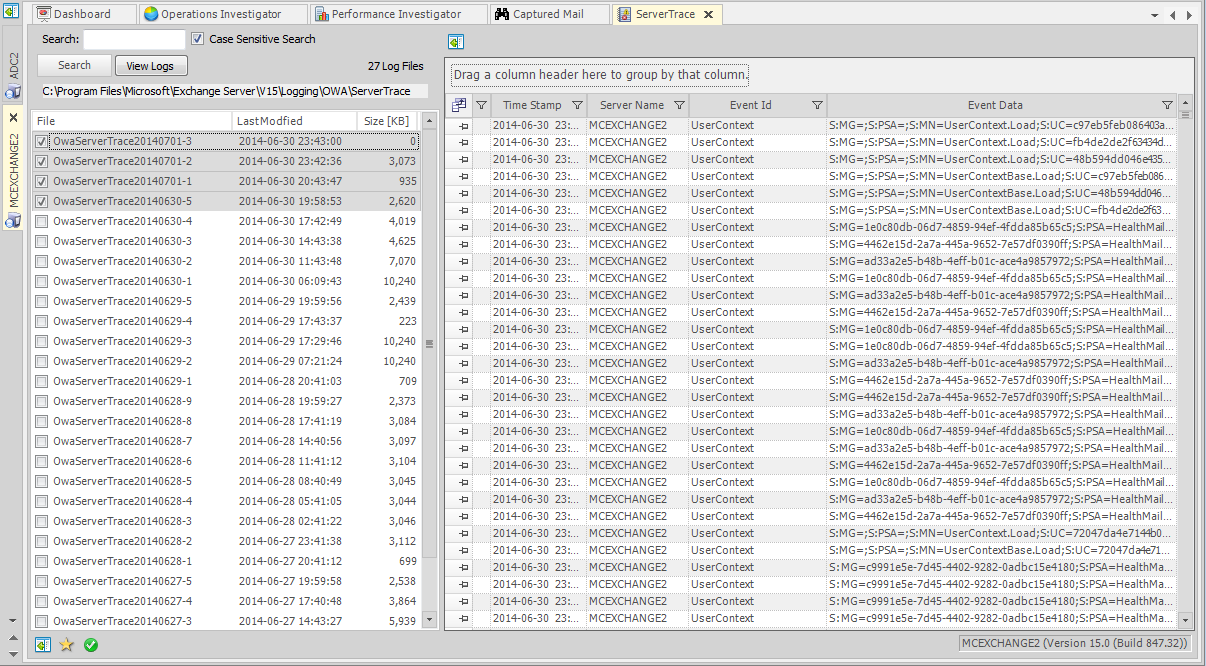Open the Event Id column filter dropdown
Image resolution: width=1206 pixels, height=666 pixels.
point(817,105)
